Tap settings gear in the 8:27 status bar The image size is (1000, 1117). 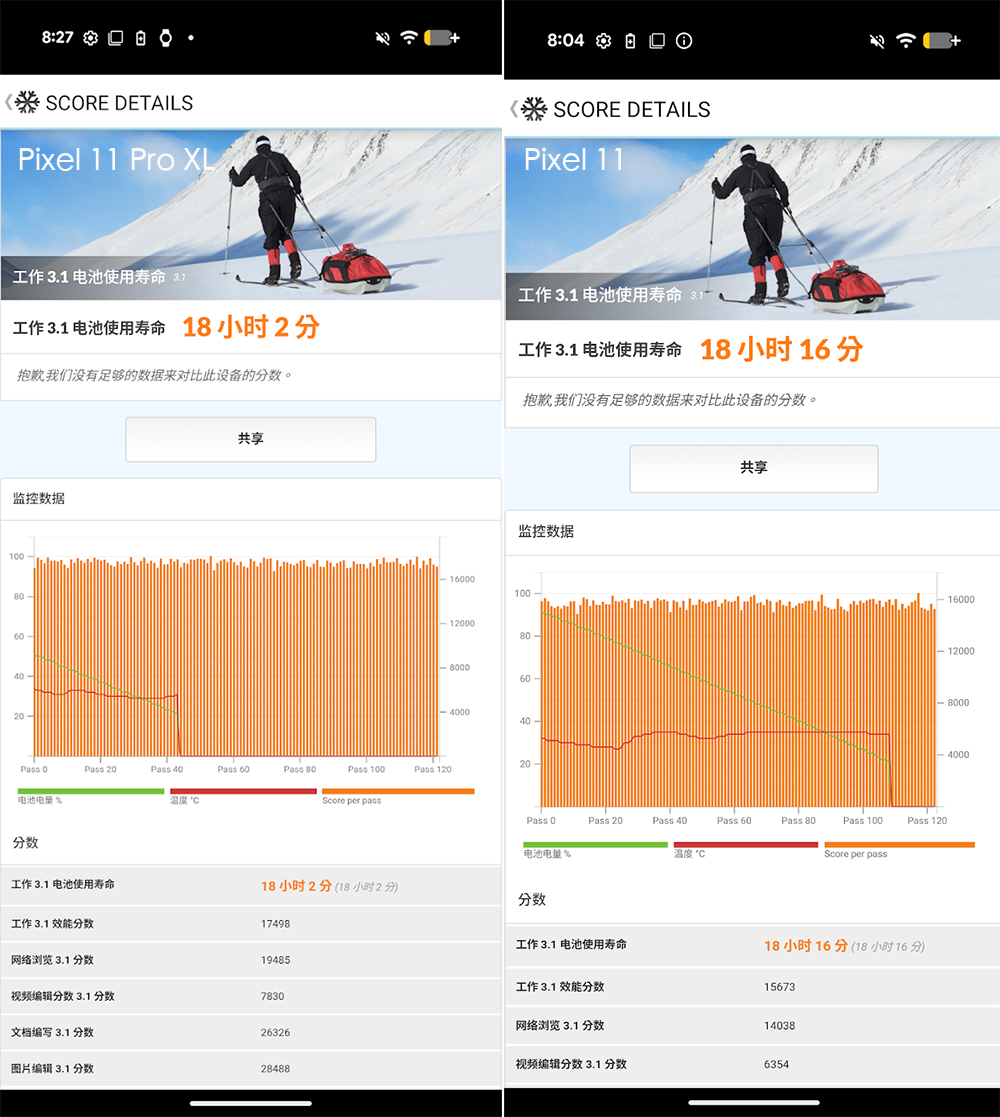(90, 38)
